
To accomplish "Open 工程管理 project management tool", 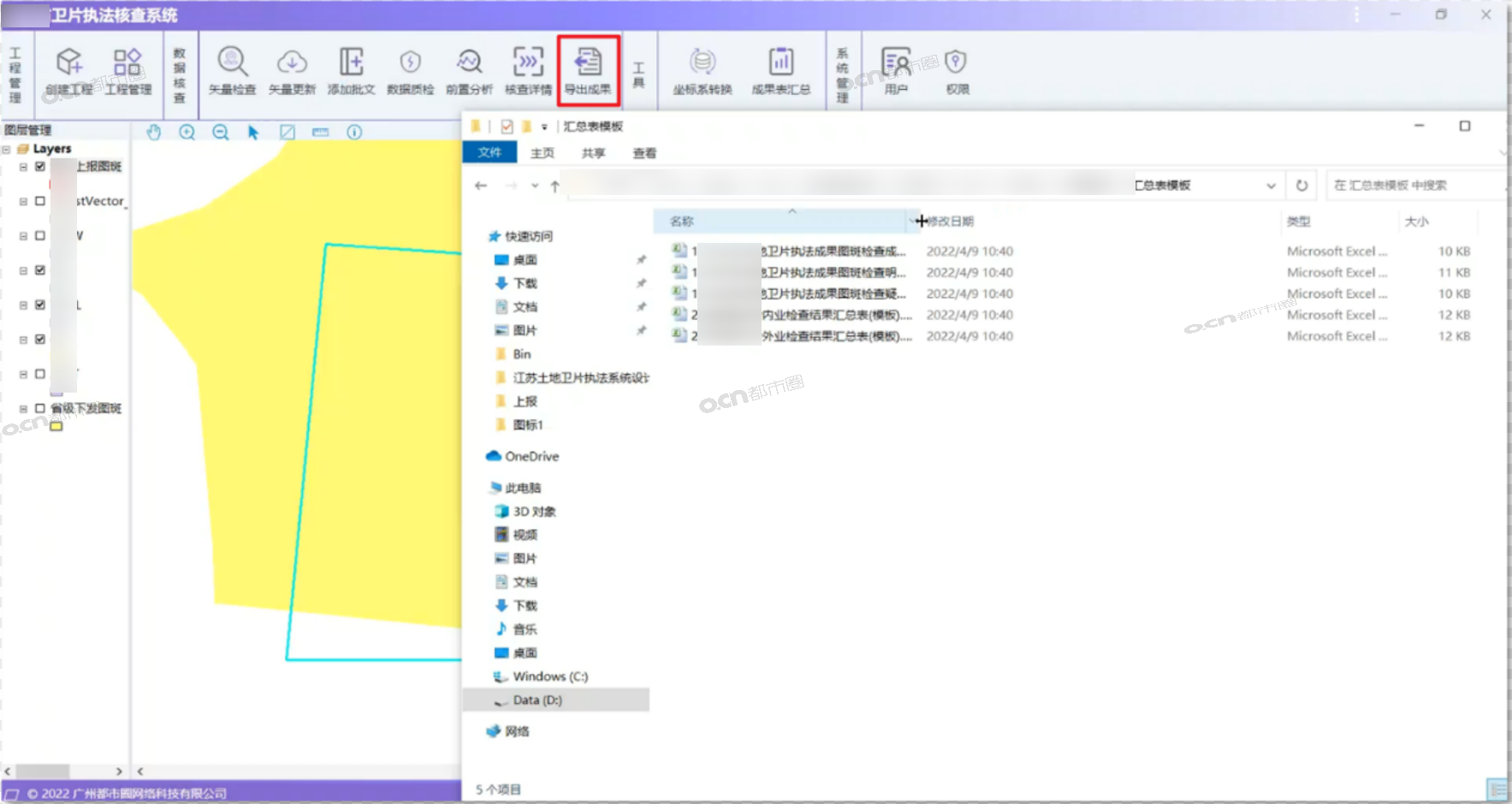I will [x=127, y=71].
